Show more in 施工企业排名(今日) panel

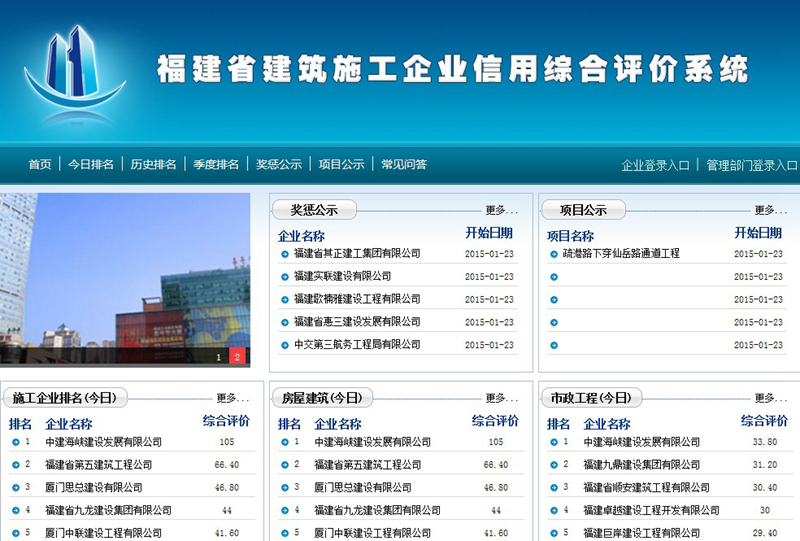(x=232, y=398)
